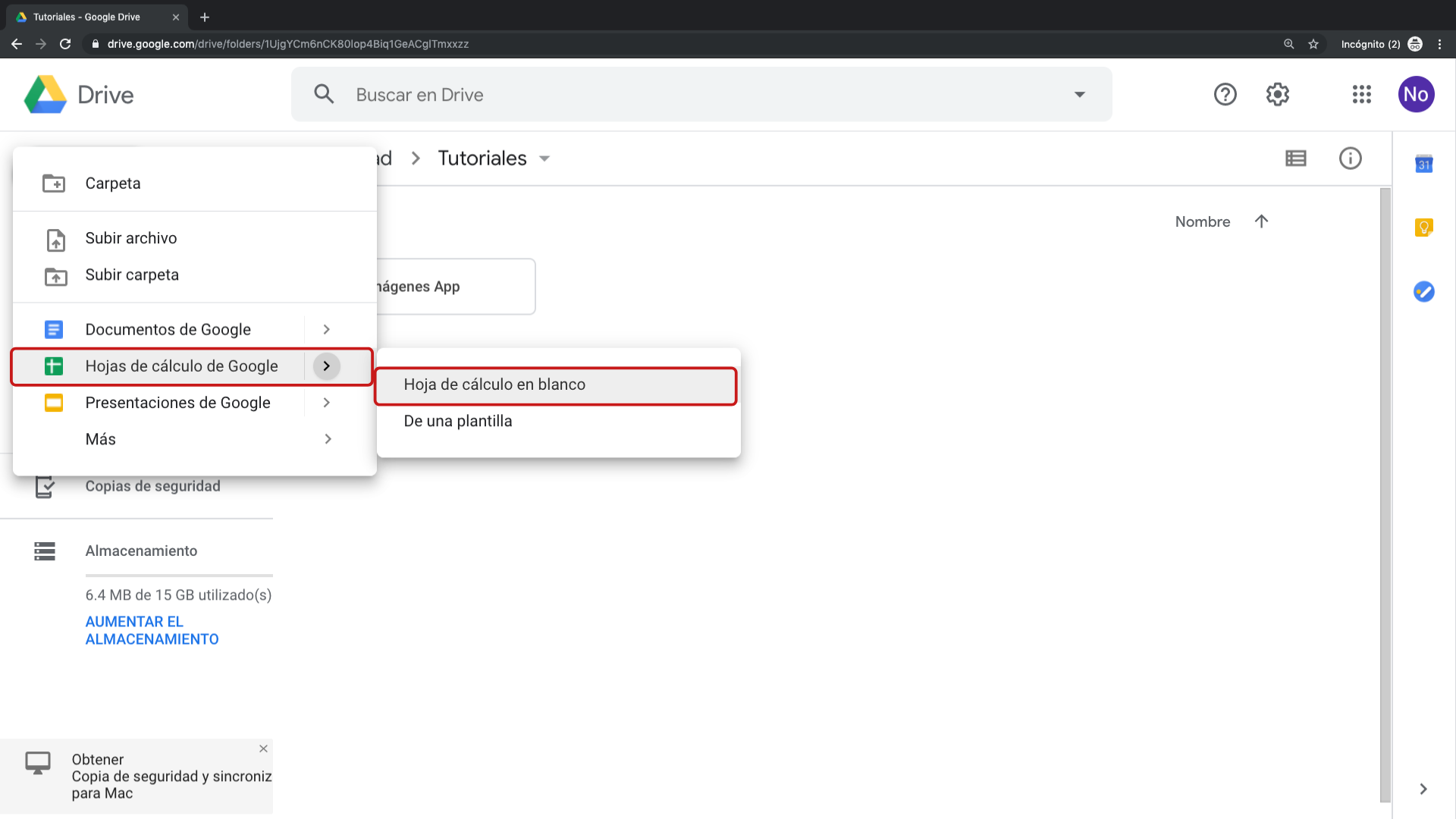The image size is (1456, 819).
Task: Select Documentos de Google menu item
Action: (x=194, y=329)
